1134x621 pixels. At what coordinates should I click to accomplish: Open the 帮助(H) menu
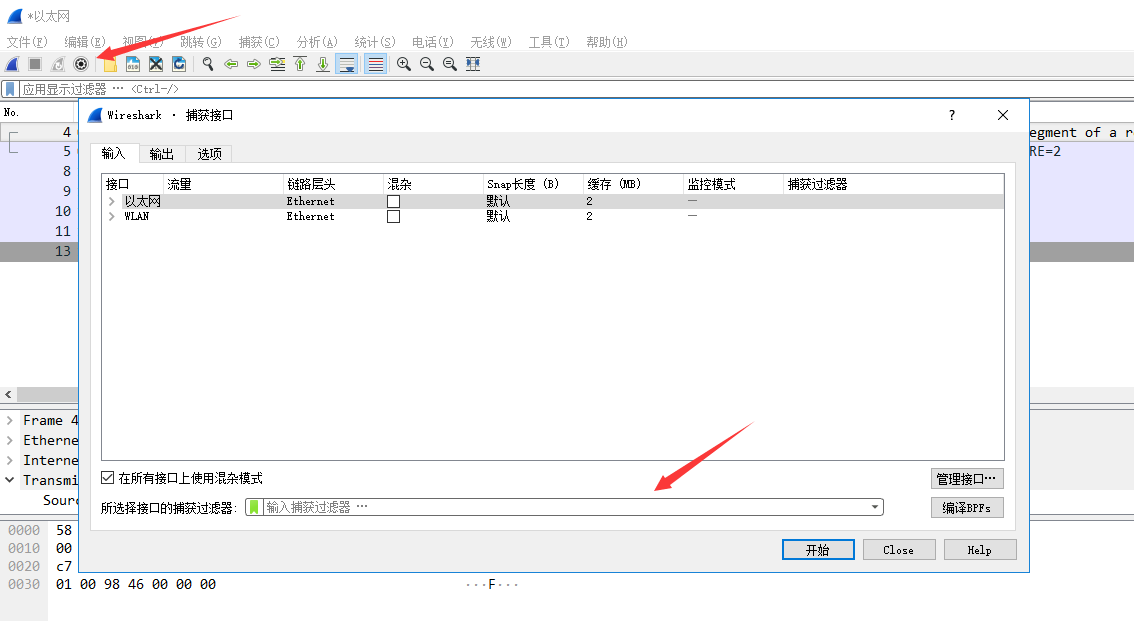[x=607, y=42]
